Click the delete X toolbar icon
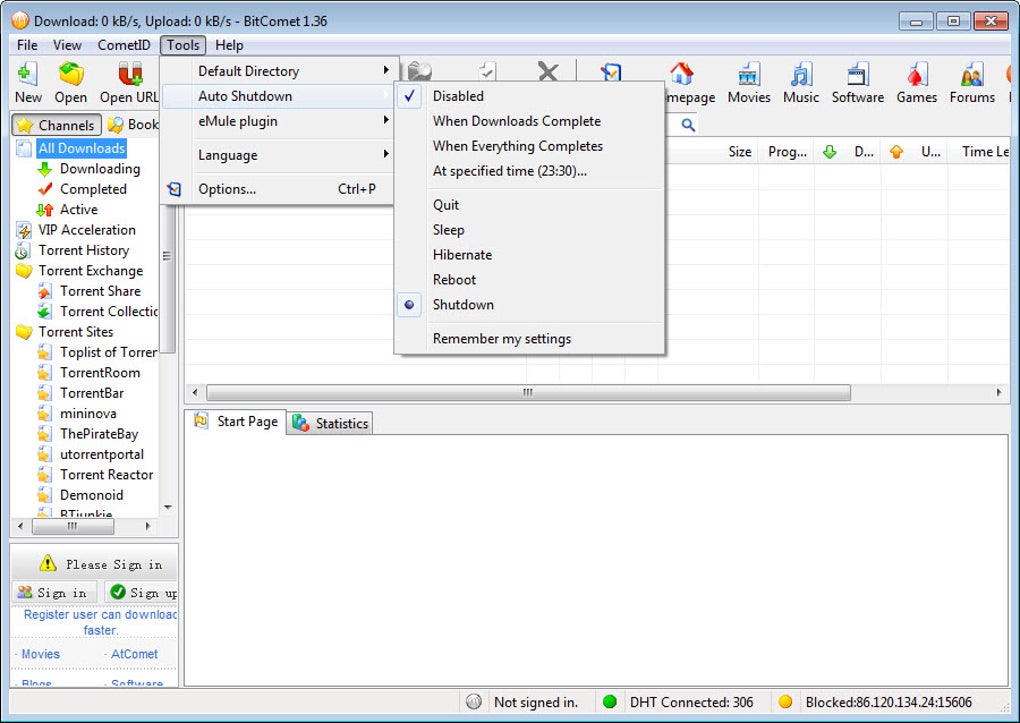This screenshot has height=723, width=1020. (548, 71)
